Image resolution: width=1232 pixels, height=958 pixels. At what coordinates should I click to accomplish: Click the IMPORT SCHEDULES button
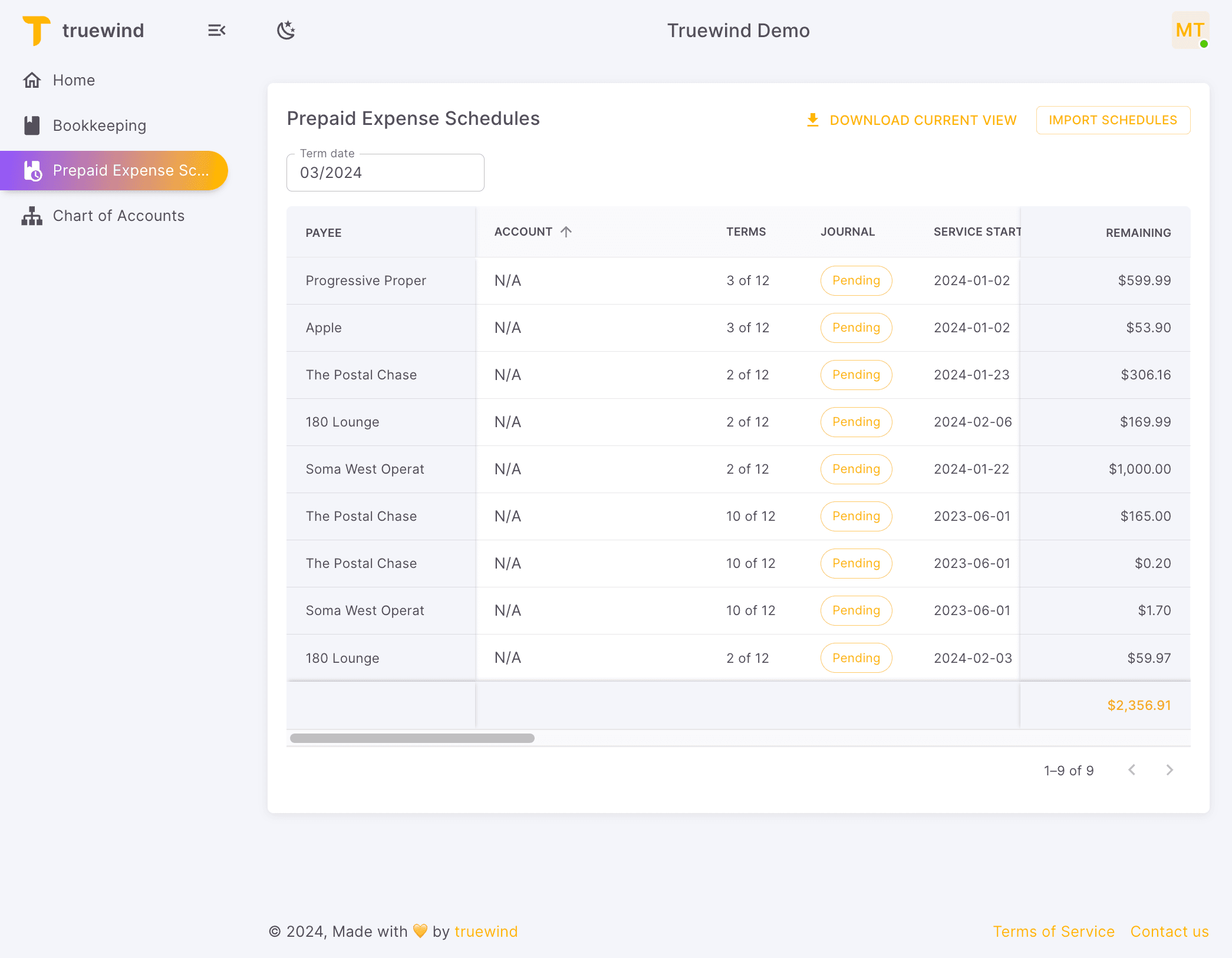pos(1113,120)
